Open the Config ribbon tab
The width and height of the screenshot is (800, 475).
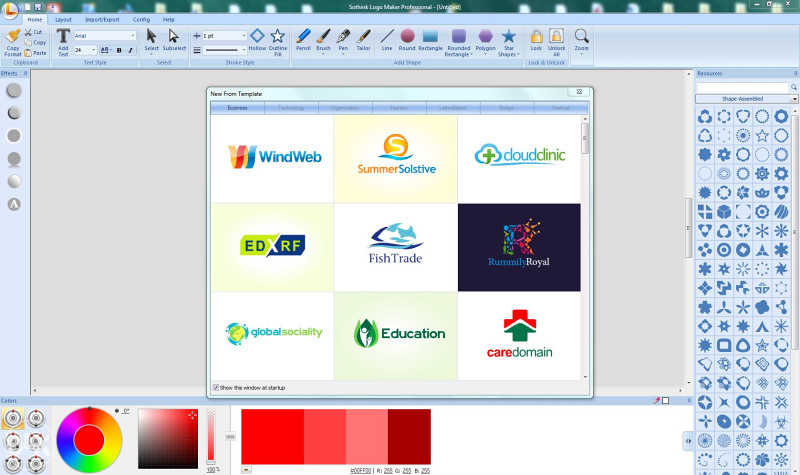click(141, 19)
